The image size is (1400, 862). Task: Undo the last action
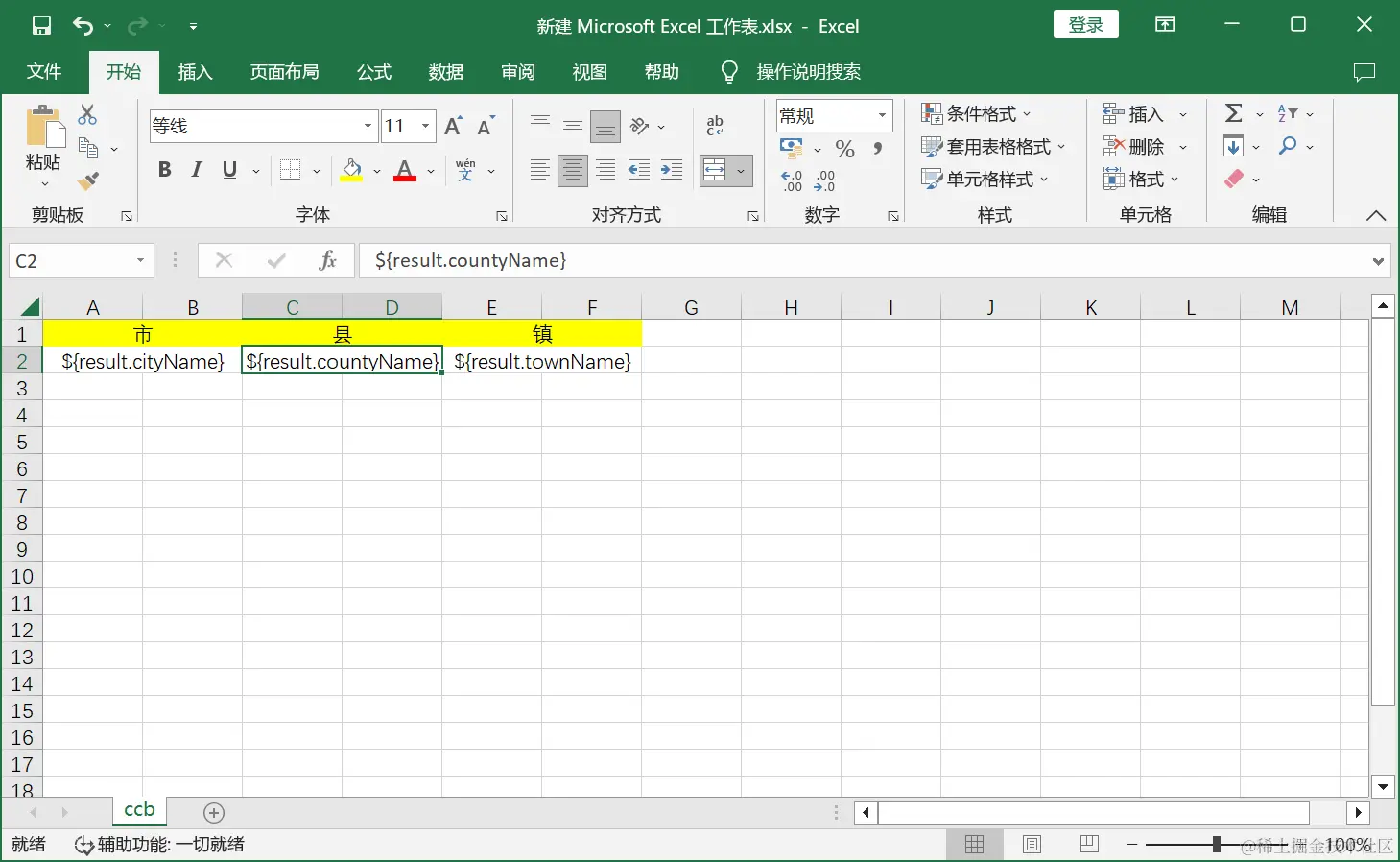coord(83,26)
